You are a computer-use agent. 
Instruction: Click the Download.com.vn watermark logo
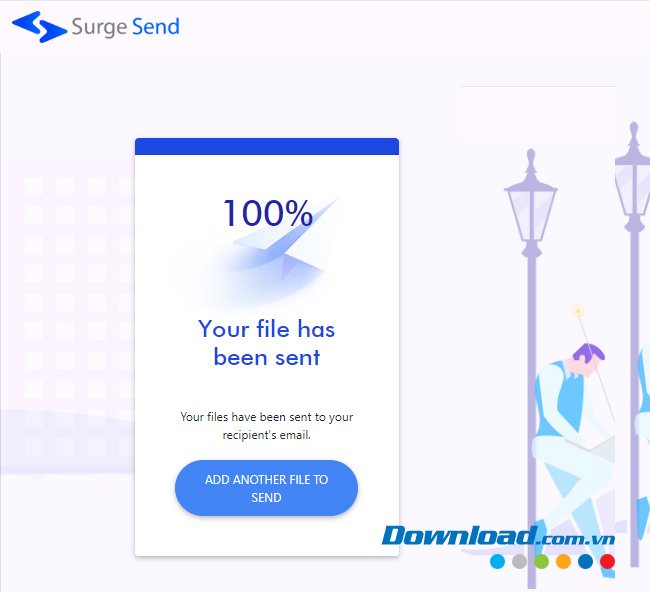498,535
